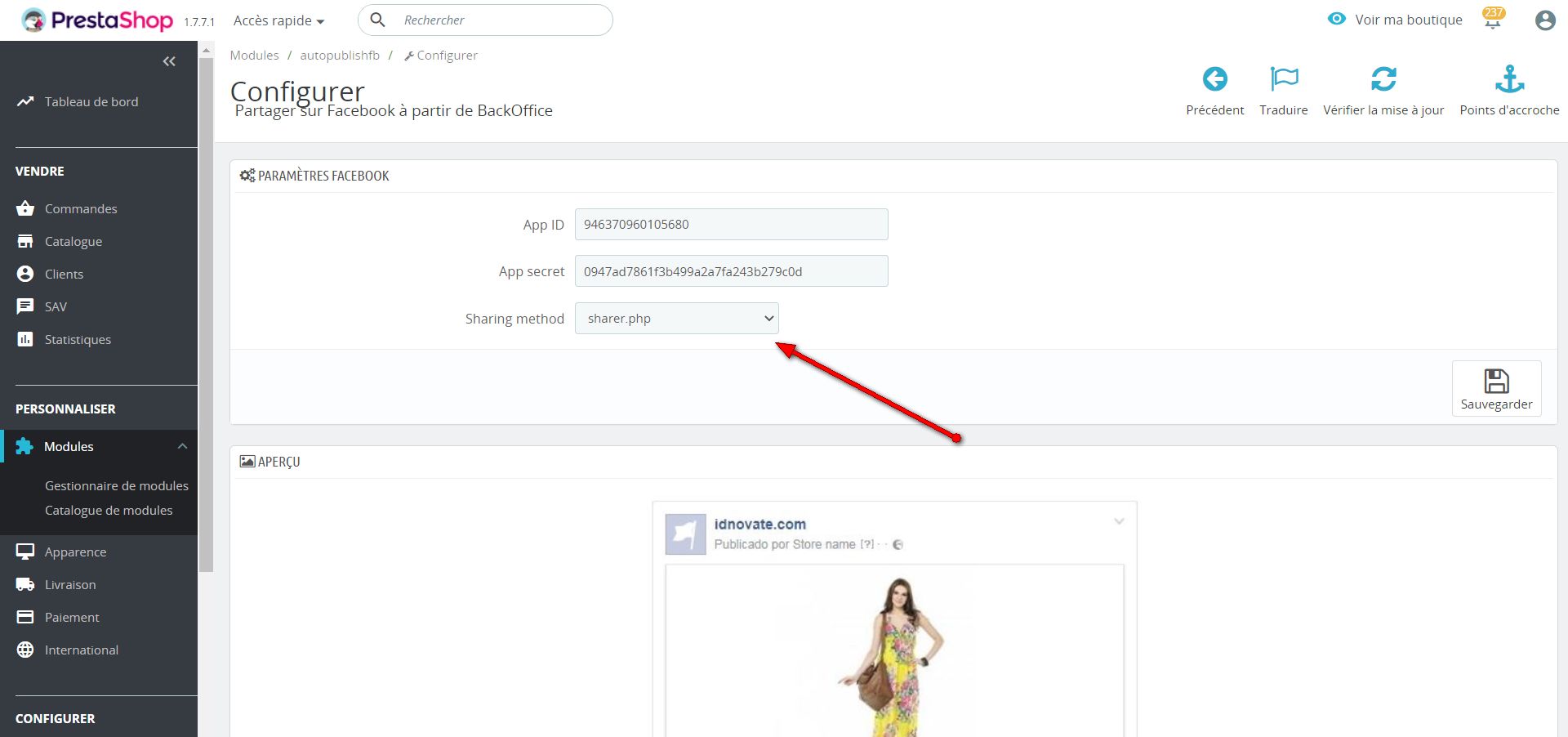
Task: Click the Clients person icon
Action: [x=25, y=274]
